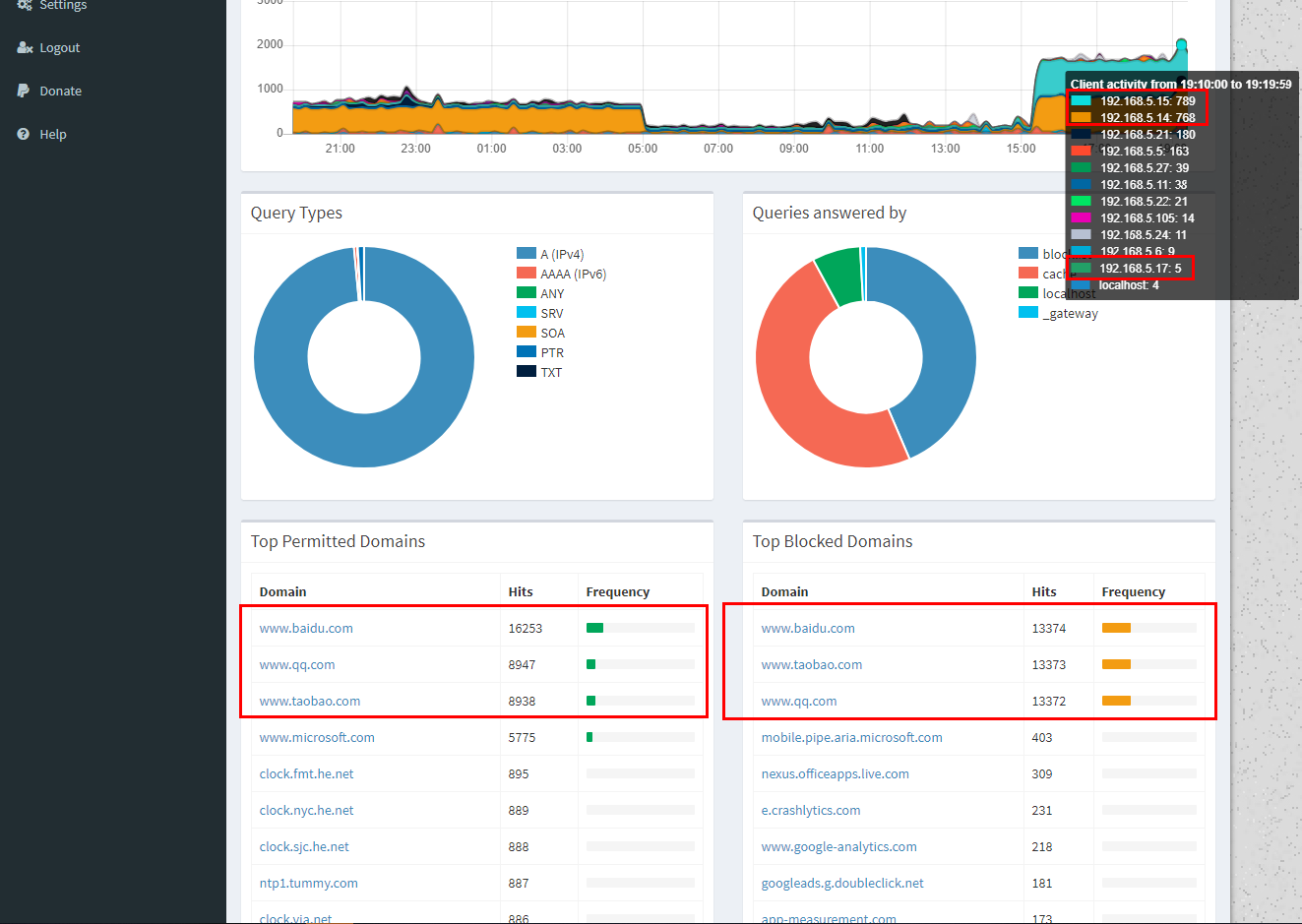The image size is (1302, 924).
Task: Click orange frequency bar for www.taobao.com blocked
Action: click(1116, 664)
